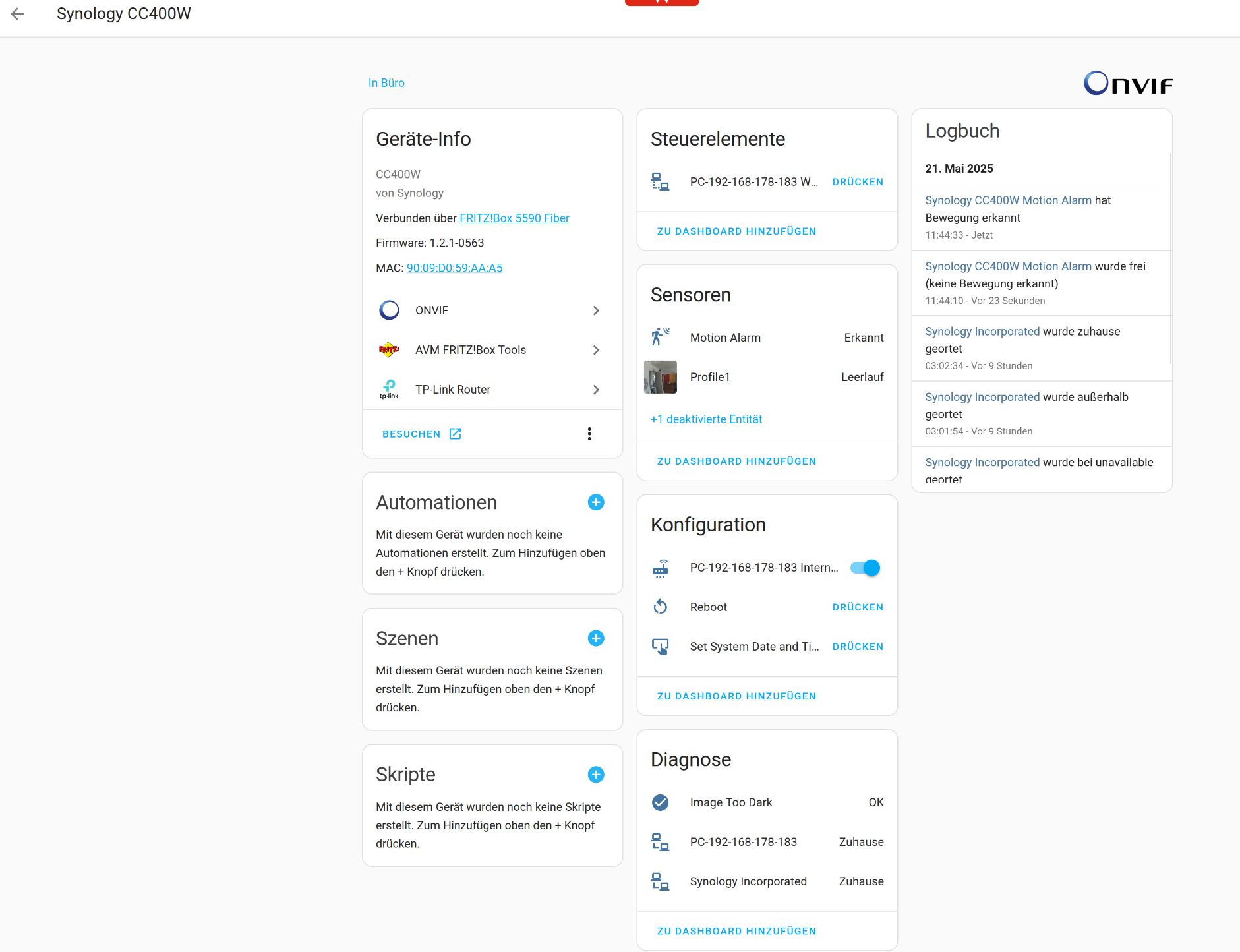This screenshot has height=952, width=1240.
Task: Add a new script with the plus icon
Action: click(596, 775)
